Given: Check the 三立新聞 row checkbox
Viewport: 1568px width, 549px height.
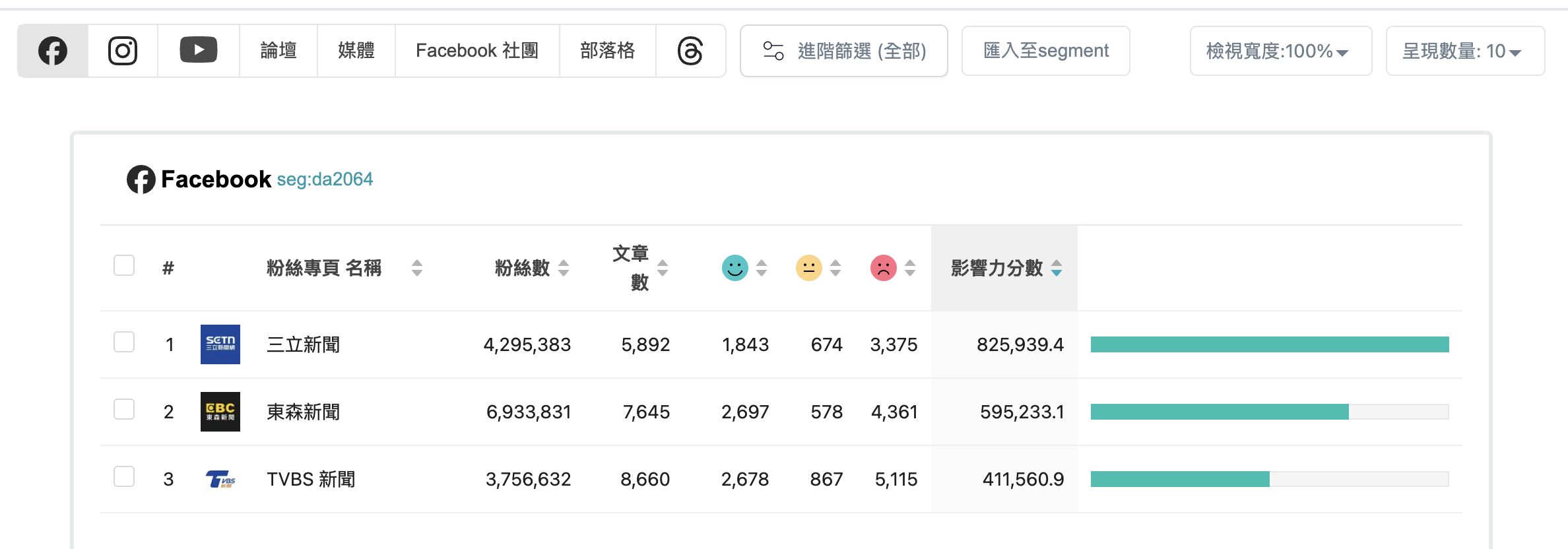Looking at the screenshot, I should [124, 342].
